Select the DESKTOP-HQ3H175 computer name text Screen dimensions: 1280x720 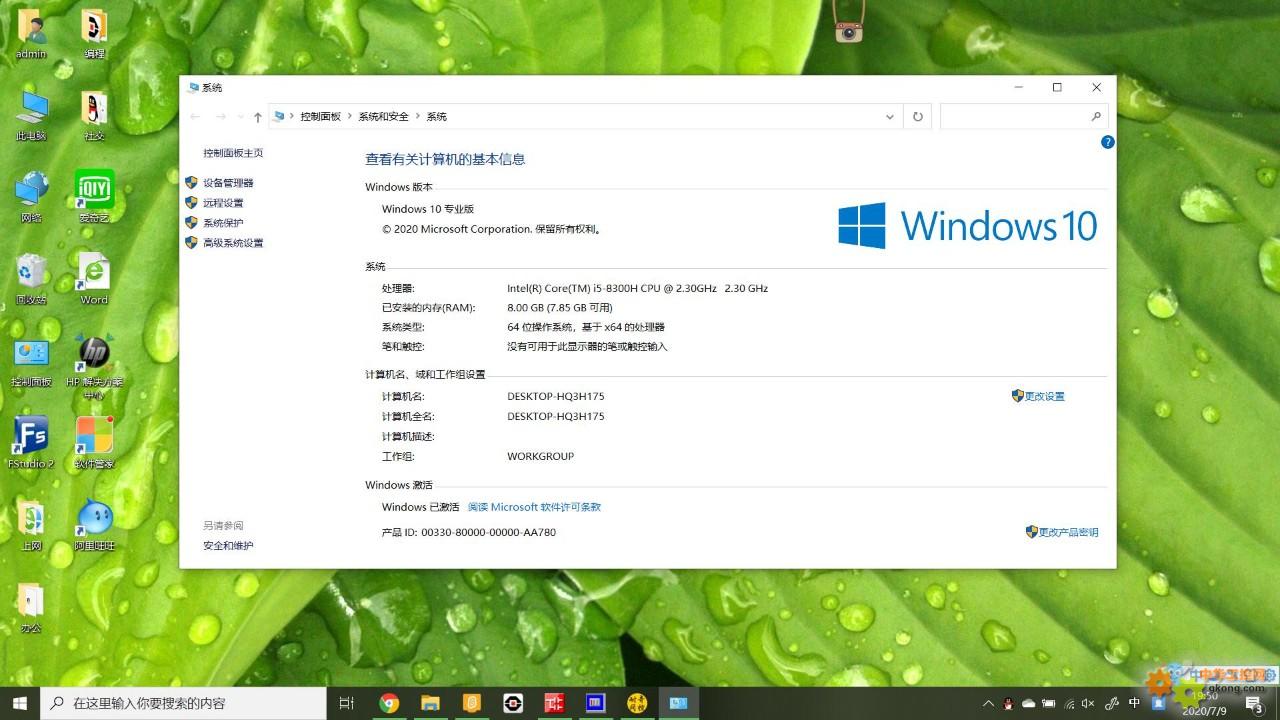pyautogui.click(x=556, y=397)
